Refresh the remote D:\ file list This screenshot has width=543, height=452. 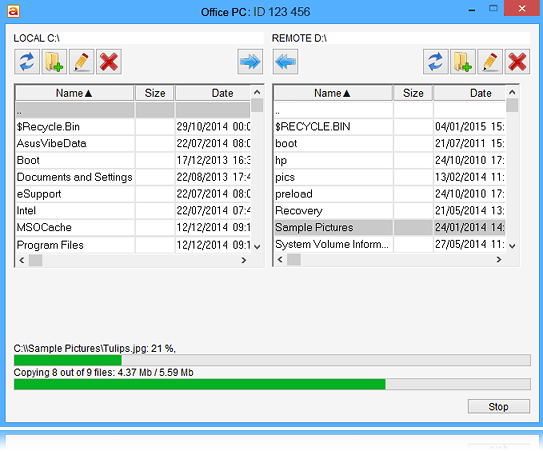pos(436,62)
